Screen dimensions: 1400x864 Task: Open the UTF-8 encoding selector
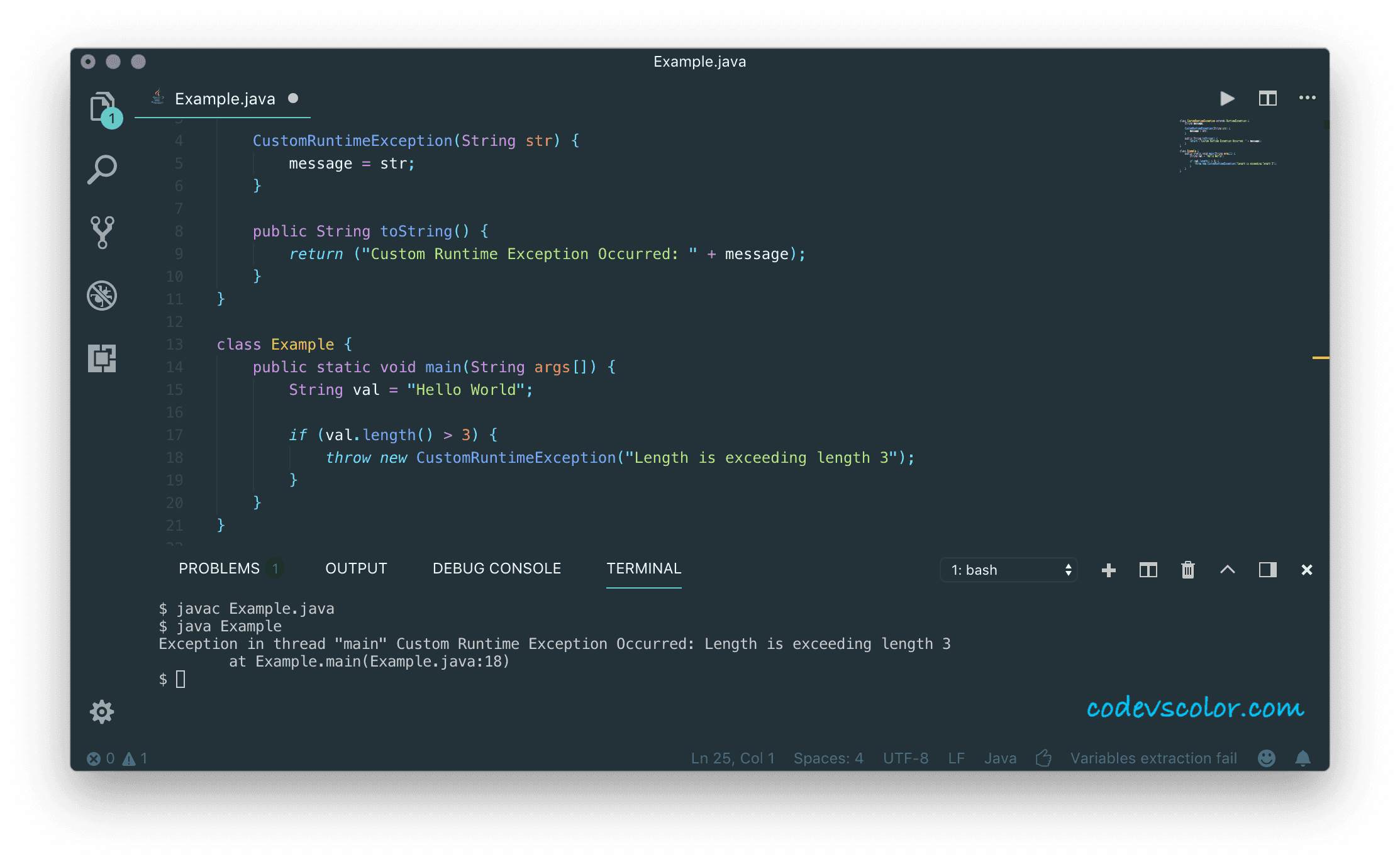(906, 758)
